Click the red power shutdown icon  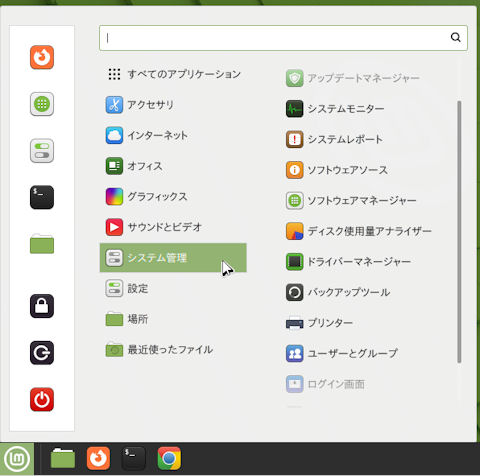[x=42, y=399]
